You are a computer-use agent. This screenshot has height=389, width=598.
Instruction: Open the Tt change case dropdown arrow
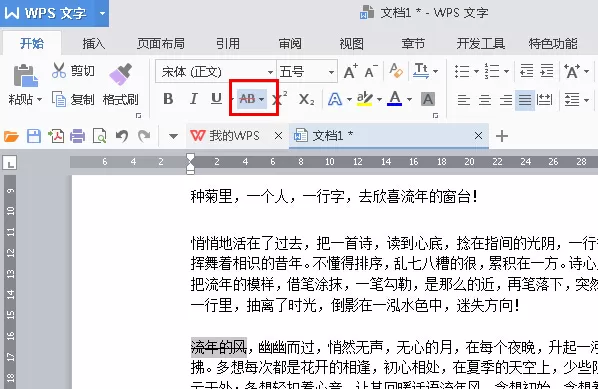(436, 71)
